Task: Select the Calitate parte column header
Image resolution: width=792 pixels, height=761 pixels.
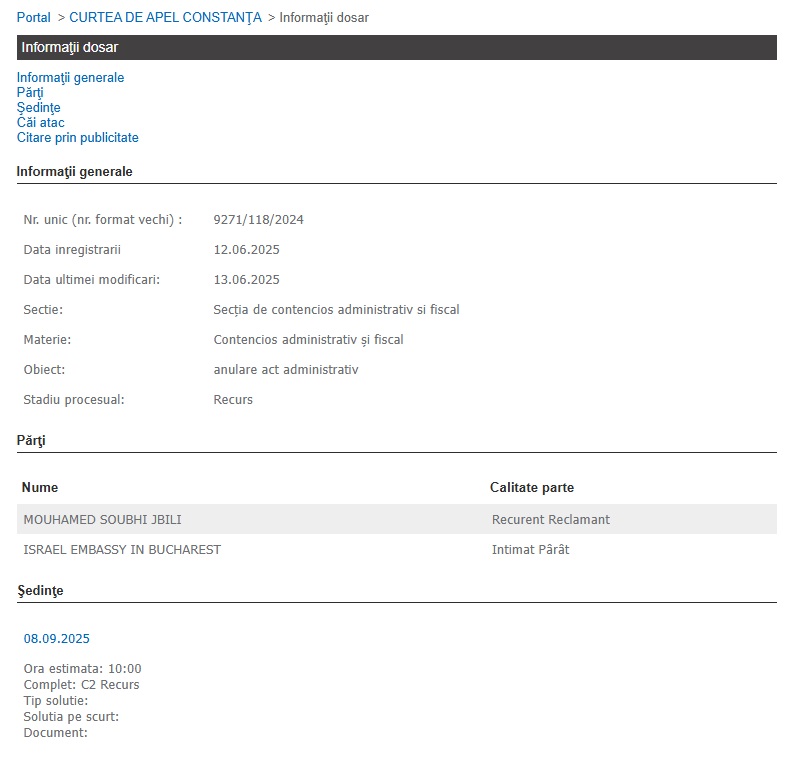Action: [x=532, y=487]
